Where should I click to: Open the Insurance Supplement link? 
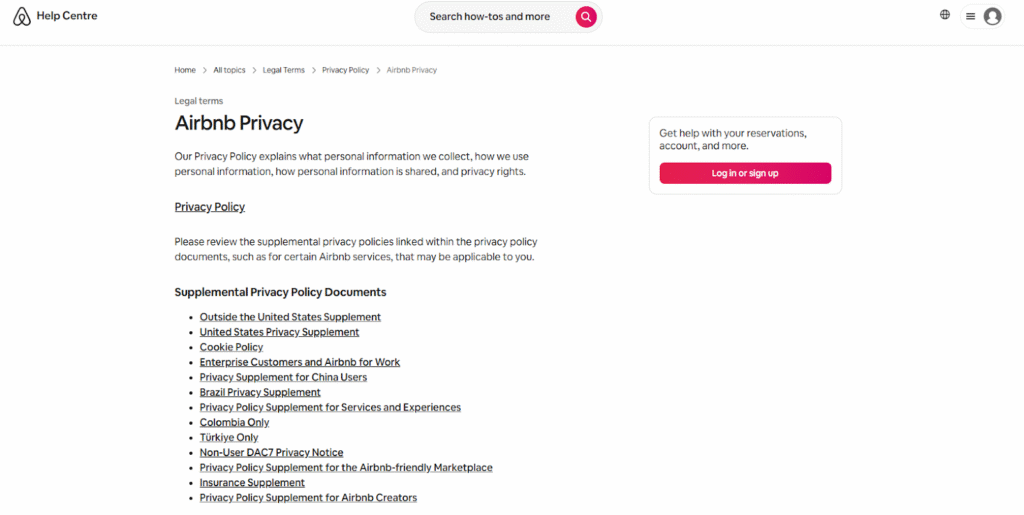pos(252,482)
